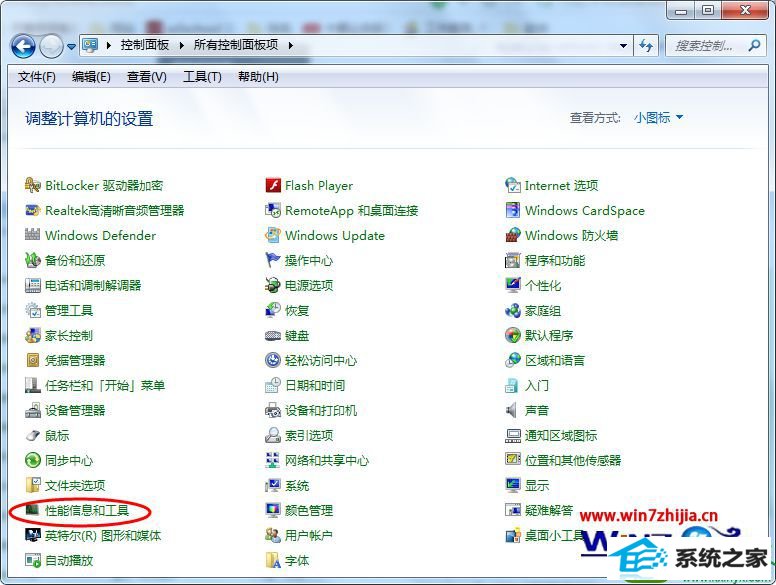This screenshot has width=776, height=585.
Task: Open the 程序和功能 icon
Action: 513,260
